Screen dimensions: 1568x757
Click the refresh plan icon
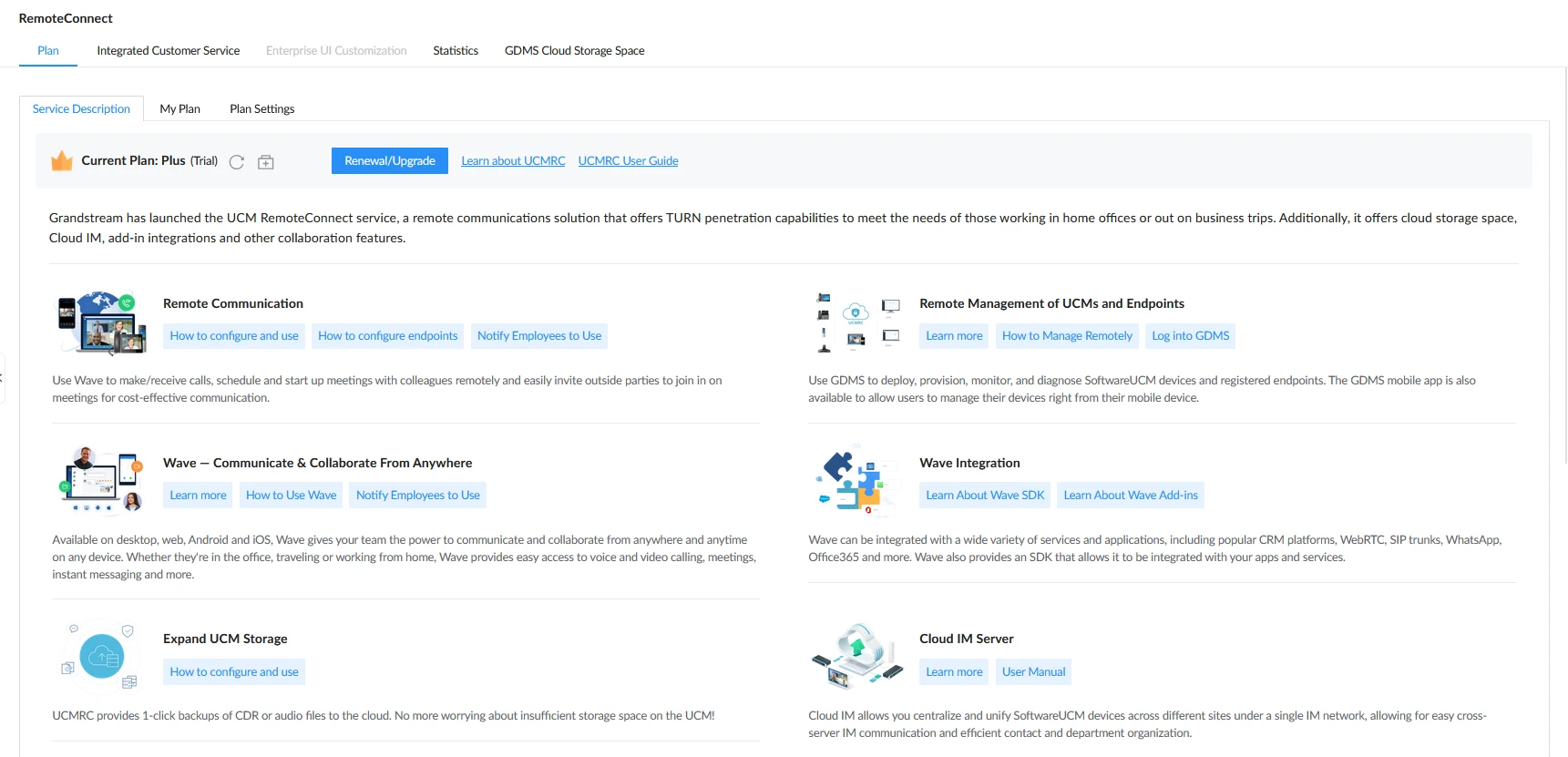coord(237,162)
